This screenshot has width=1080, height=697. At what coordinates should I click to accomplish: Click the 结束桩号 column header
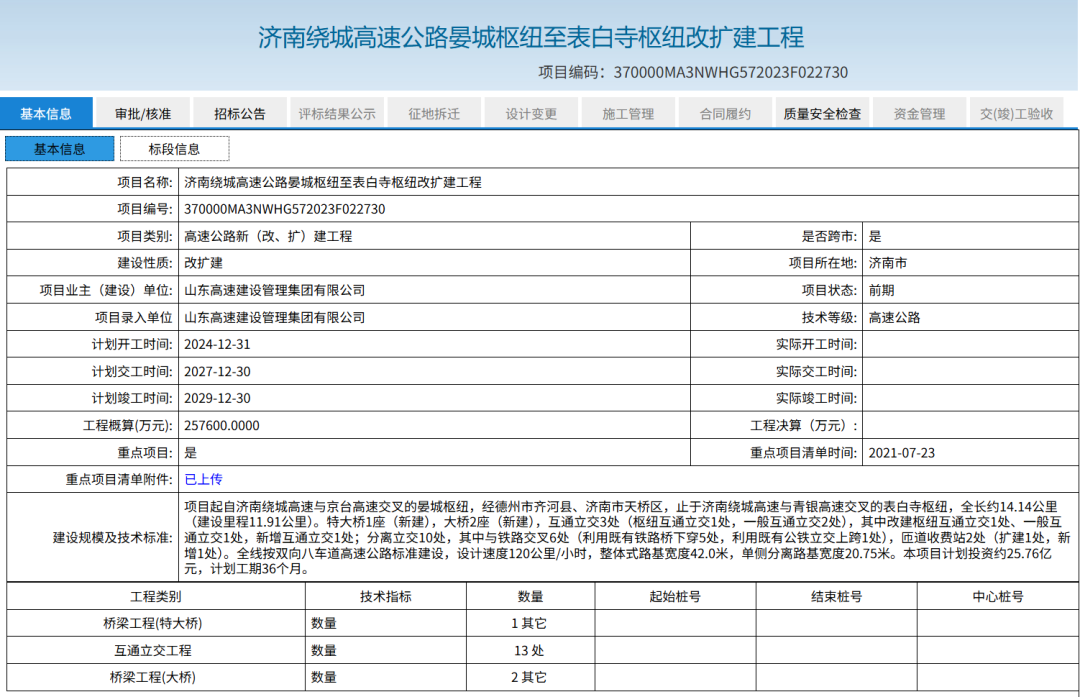point(836,596)
